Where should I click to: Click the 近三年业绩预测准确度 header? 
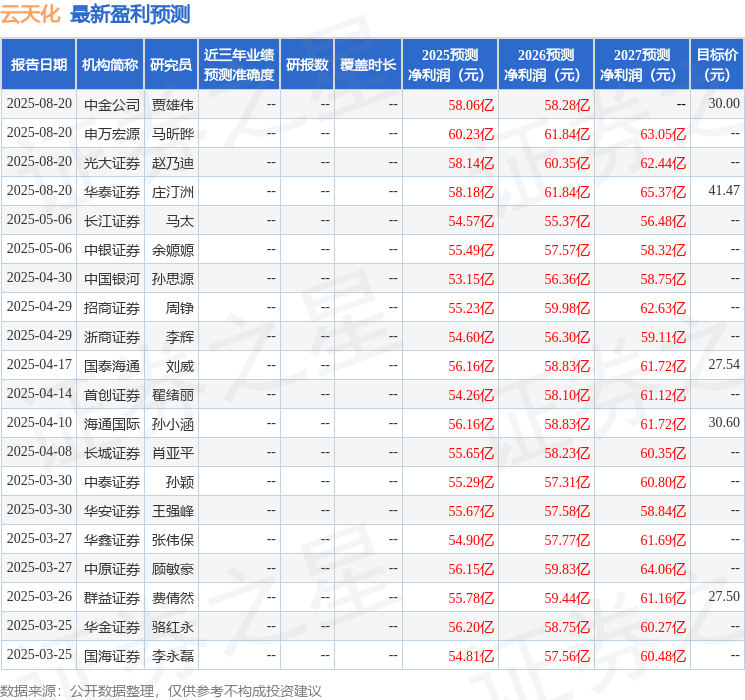(239, 65)
